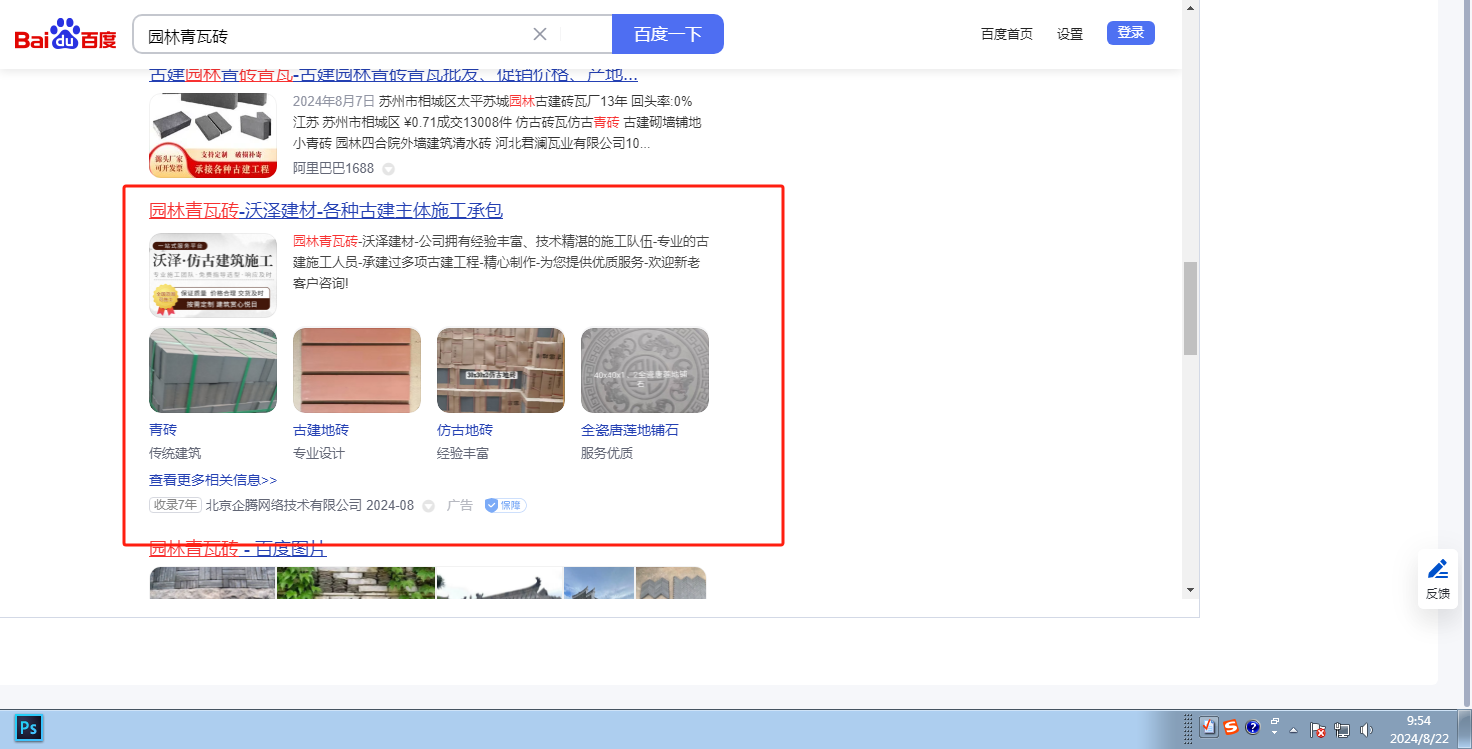1472x749 pixels.
Task: Click the 北京企腾网络技术有限公司 company name
Action: tap(284, 505)
